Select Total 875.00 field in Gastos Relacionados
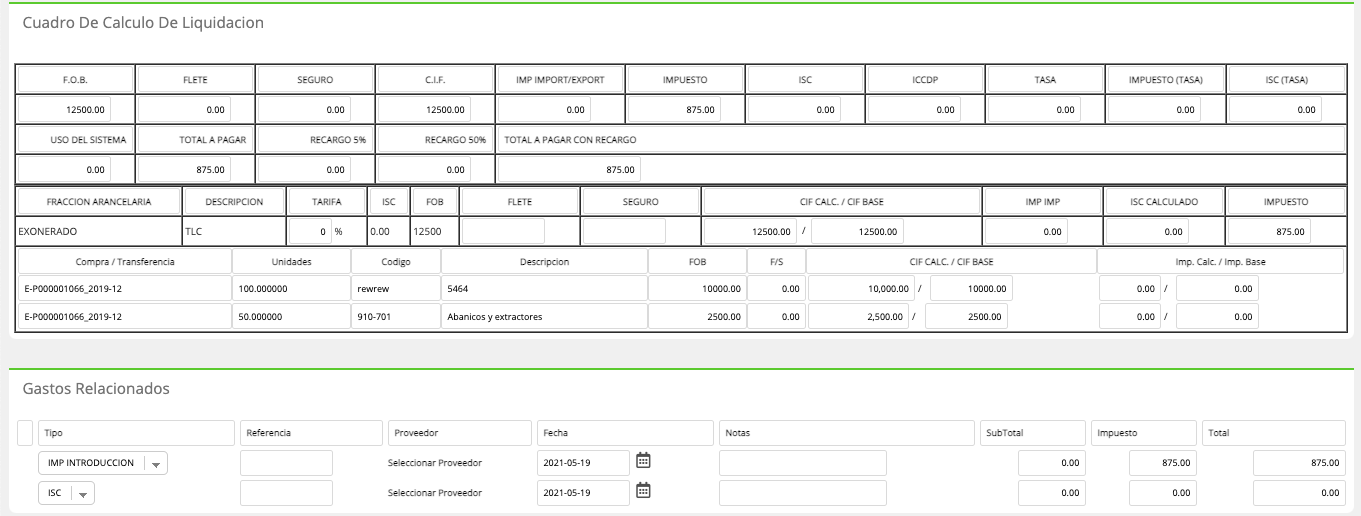 (x=1298, y=463)
